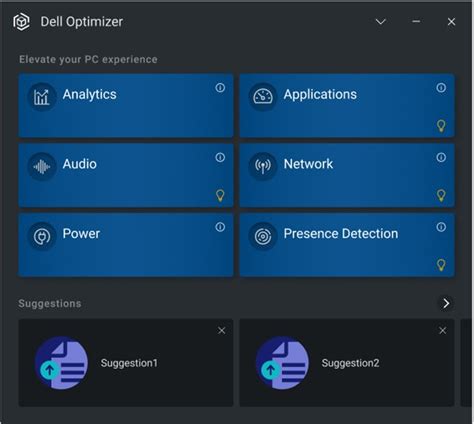
Task: Click the Suggestion1 text
Action: (x=129, y=363)
